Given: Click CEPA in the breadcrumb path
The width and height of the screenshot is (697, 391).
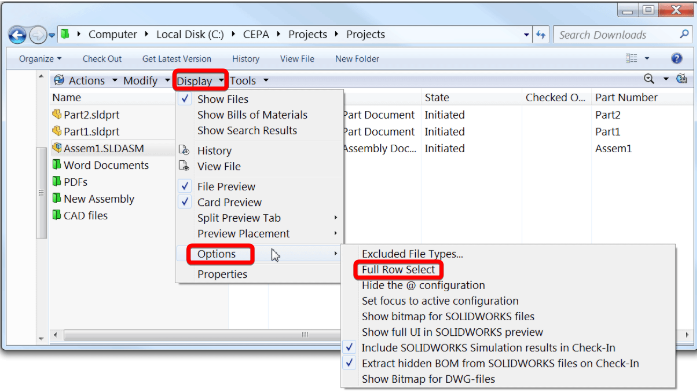Looking at the screenshot, I should tap(256, 34).
